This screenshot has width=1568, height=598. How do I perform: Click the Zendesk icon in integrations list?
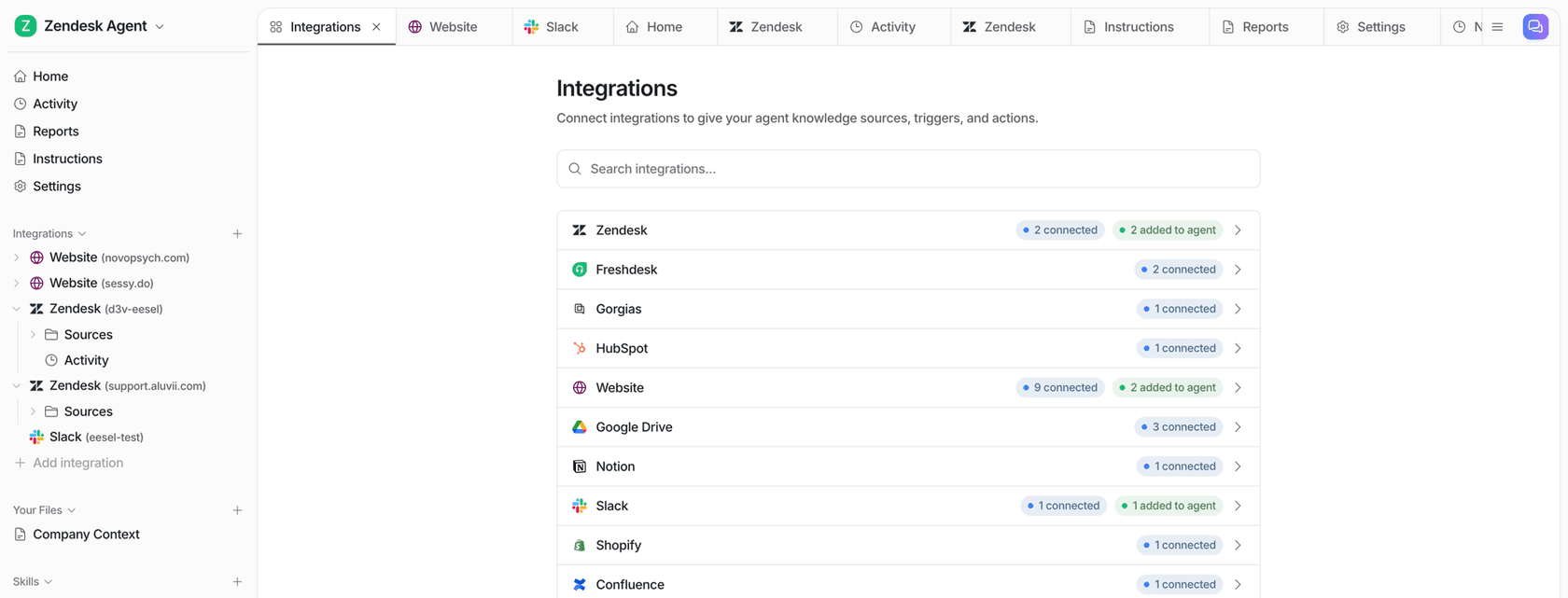580,230
